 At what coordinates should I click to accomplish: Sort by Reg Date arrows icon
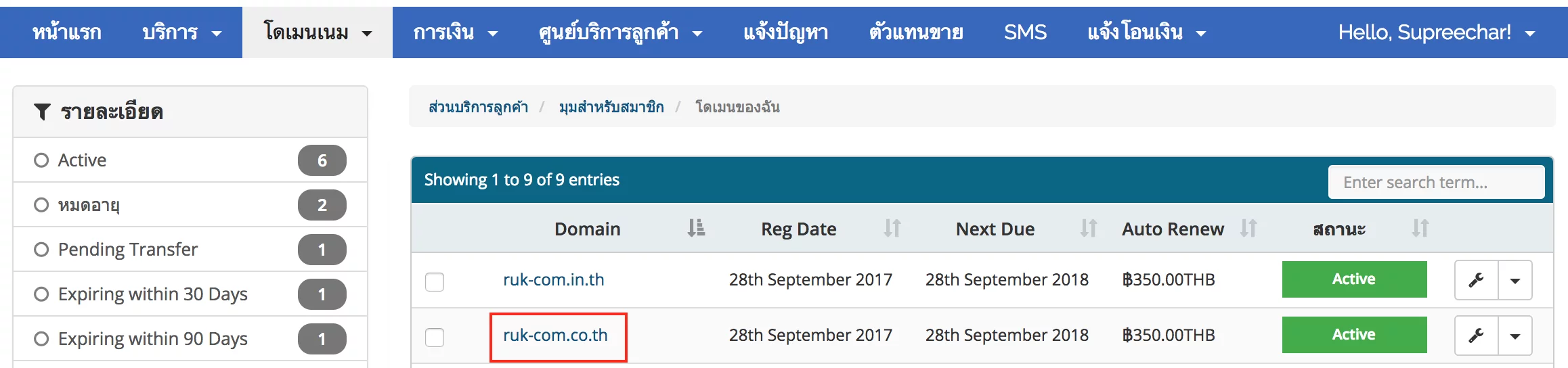[x=892, y=229]
